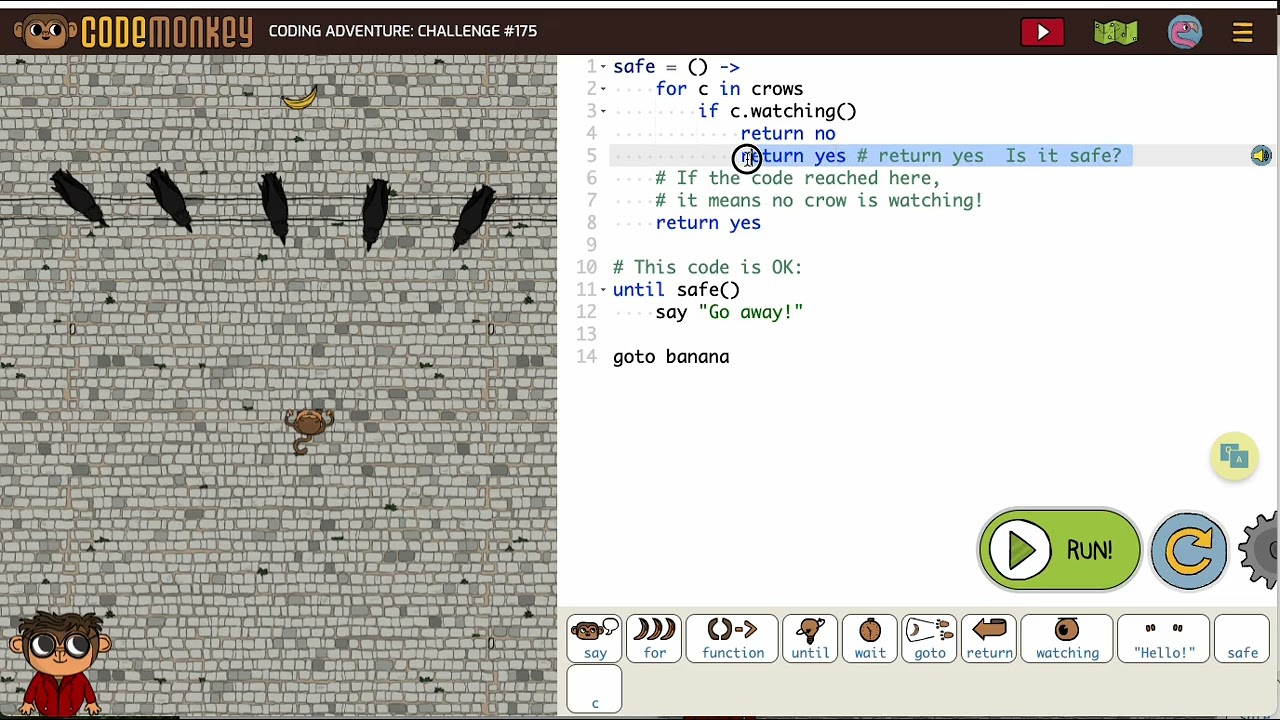Open the settings gear by the reset button
The height and width of the screenshot is (720, 1280).
[x=1260, y=550]
